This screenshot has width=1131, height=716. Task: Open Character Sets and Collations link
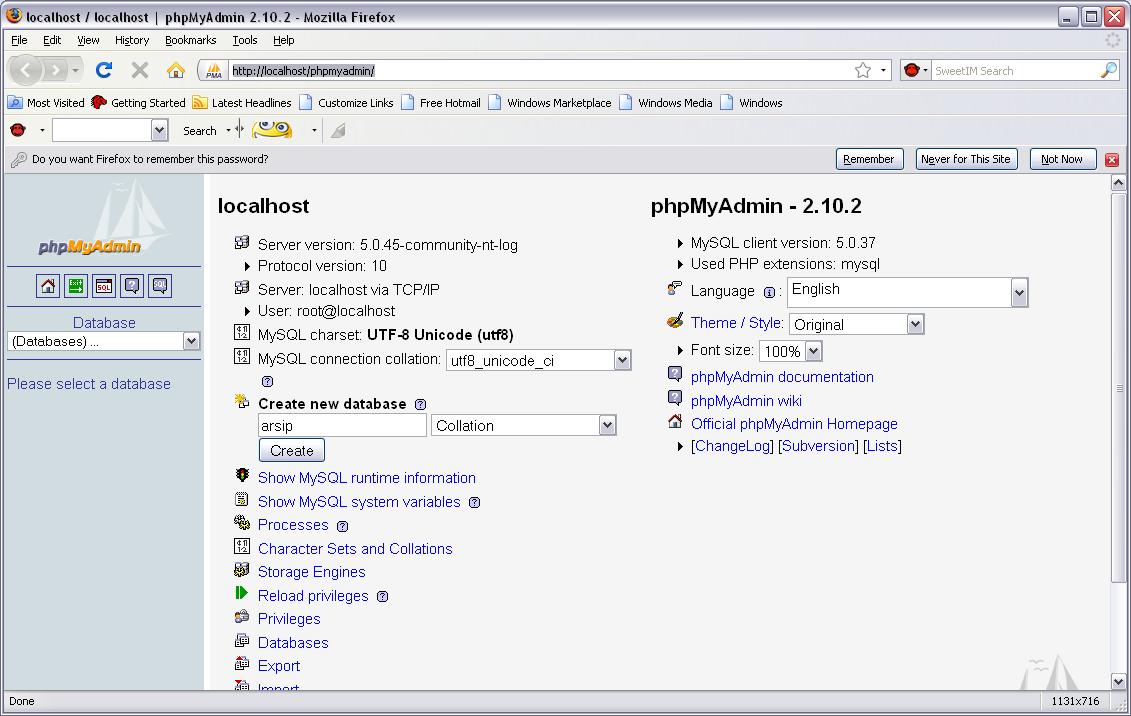tap(355, 549)
